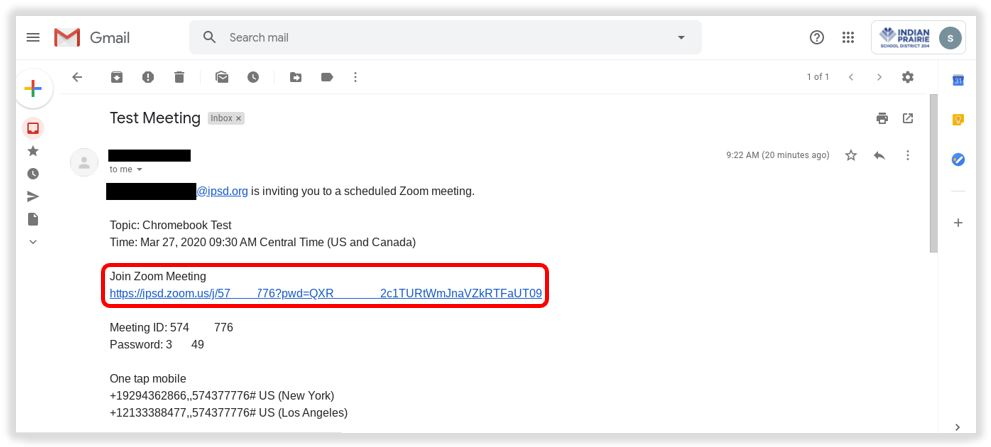Screen dimensions: 991x447
Task: Snooze this email
Action: 253,77
